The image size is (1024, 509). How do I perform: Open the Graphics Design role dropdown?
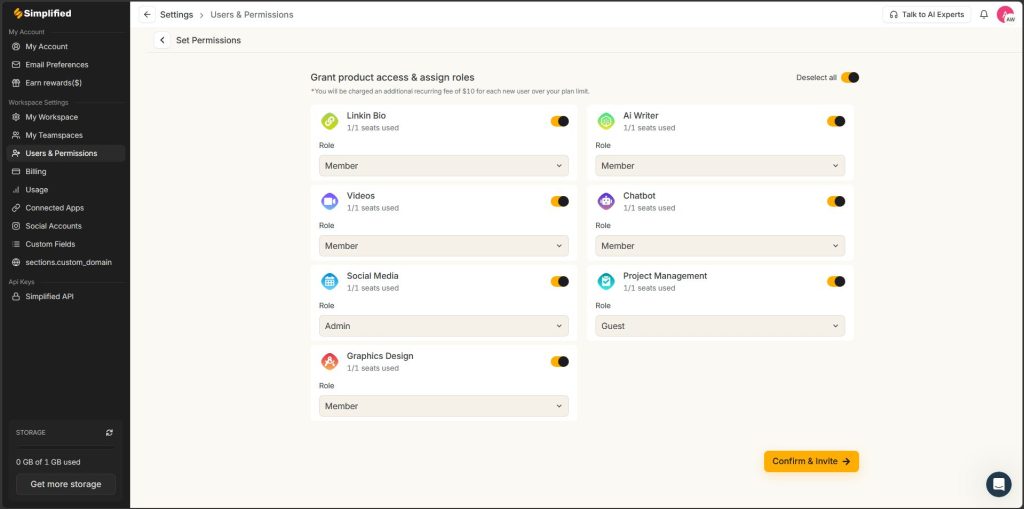coord(443,406)
